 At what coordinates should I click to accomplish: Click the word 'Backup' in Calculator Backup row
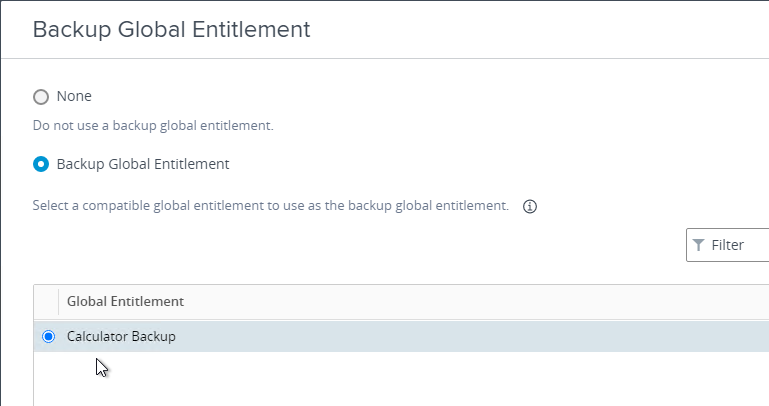153,336
